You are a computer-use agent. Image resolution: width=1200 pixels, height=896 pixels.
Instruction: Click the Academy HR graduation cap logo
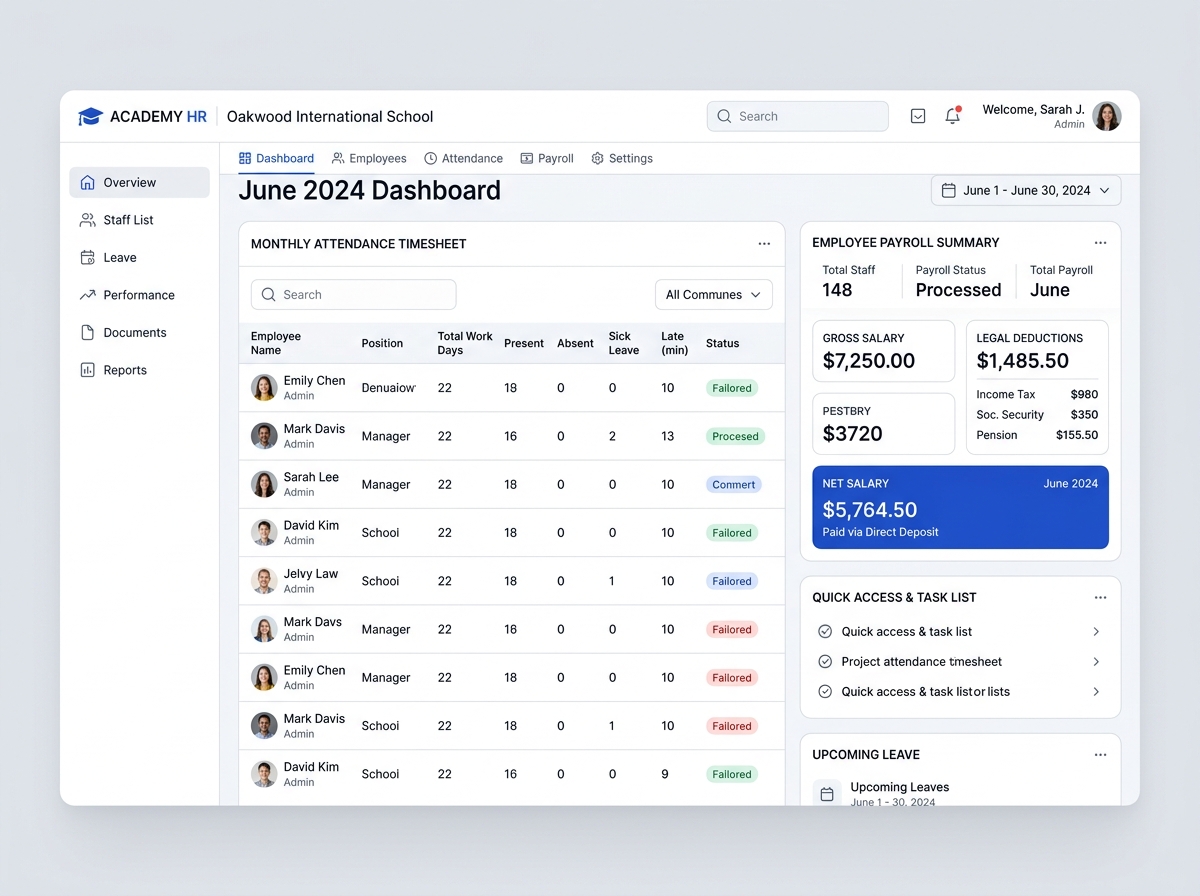click(x=91, y=117)
